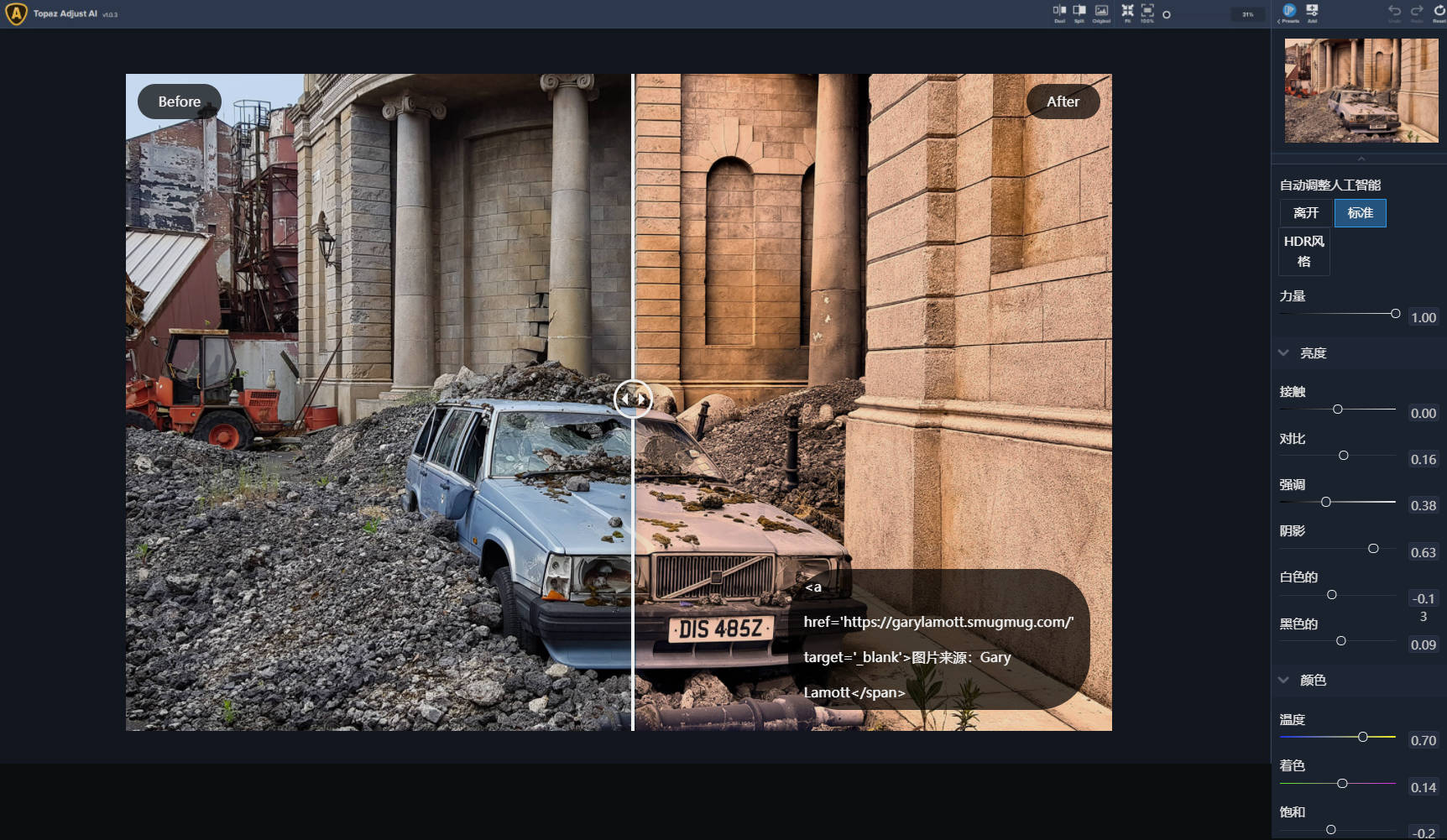Image resolution: width=1447 pixels, height=840 pixels.
Task: Click the Before label on the image
Action: pyautogui.click(x=180, y=102)
